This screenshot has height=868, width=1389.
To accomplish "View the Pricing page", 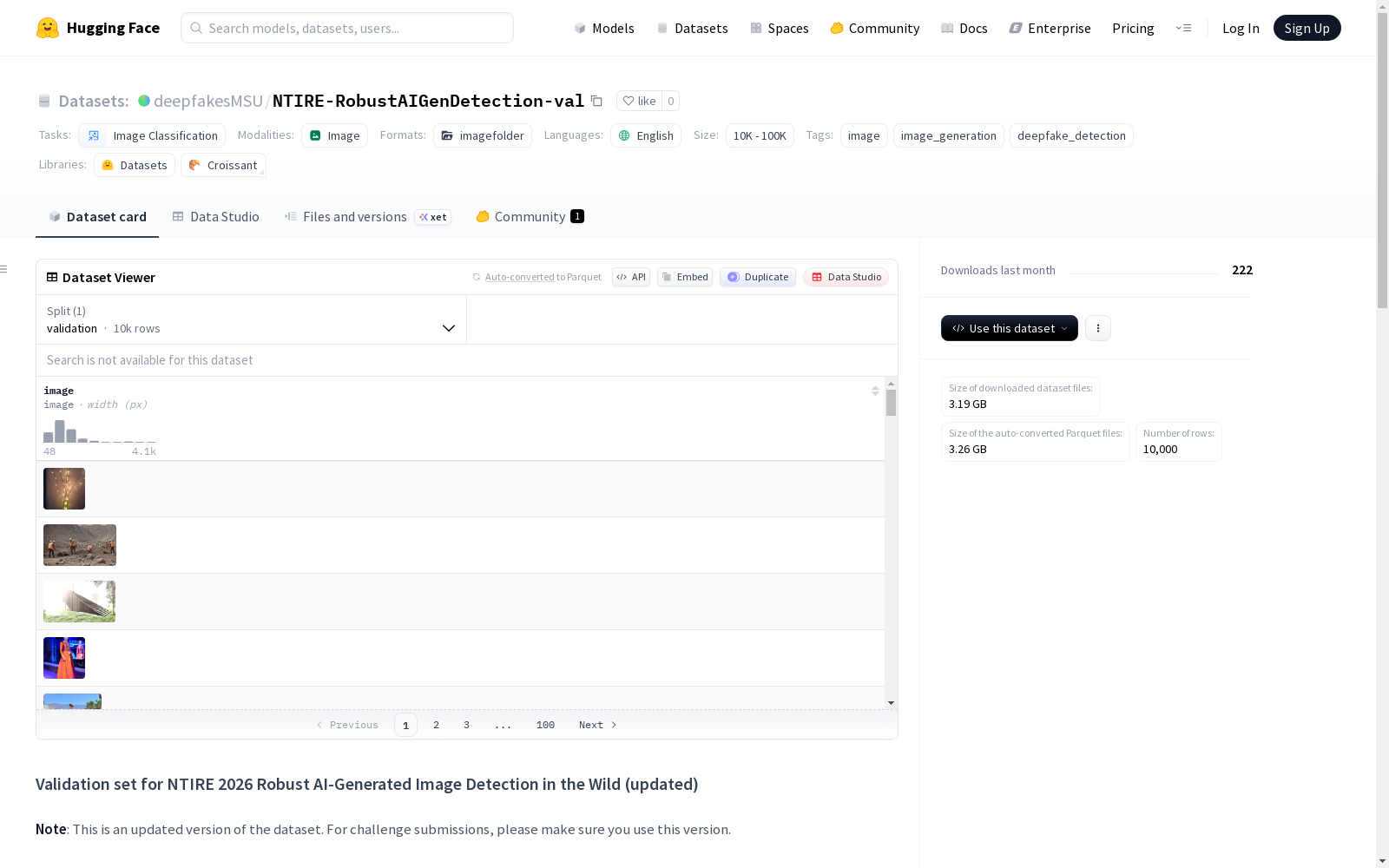I will (x=1133, y=28).
